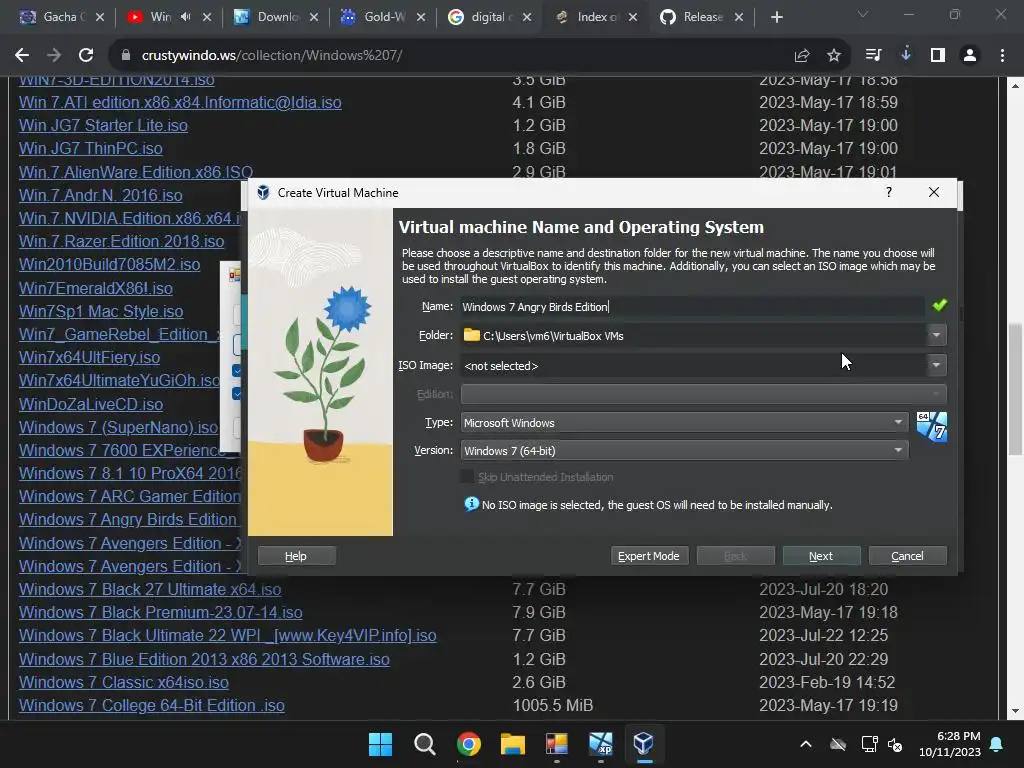Open Windows 7 Blue Edition 2013 x86 link

click(x=204, y=660)
